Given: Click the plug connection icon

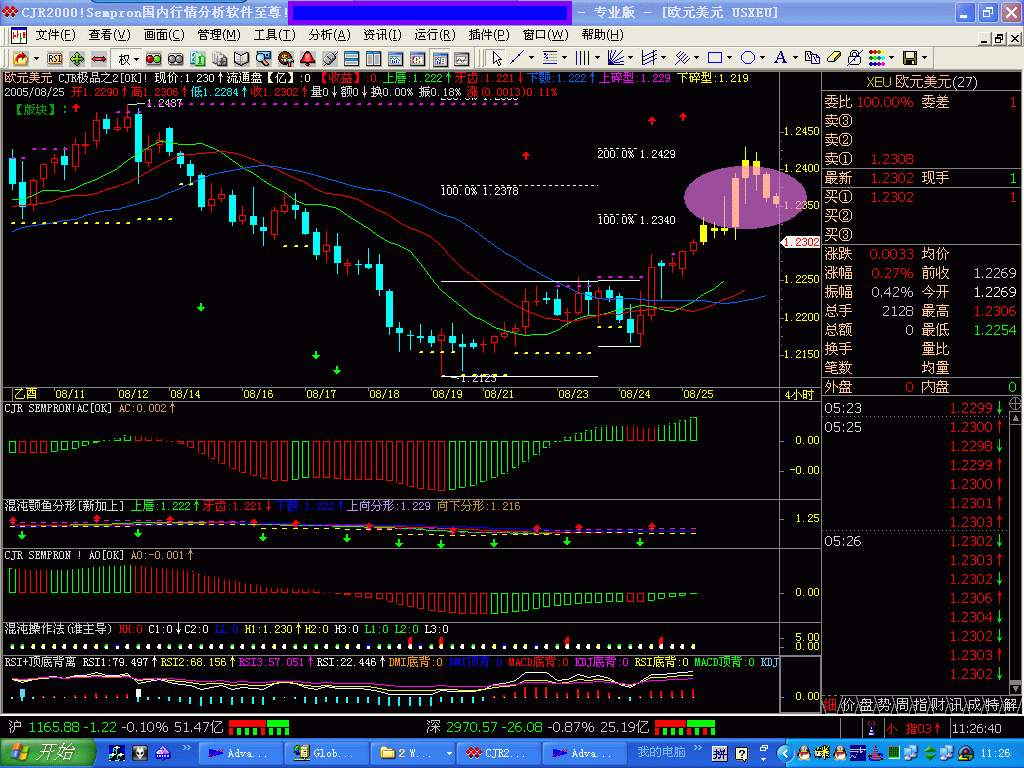Looking at the screenshot, I should pyautogui.click(x=330, y=59).
